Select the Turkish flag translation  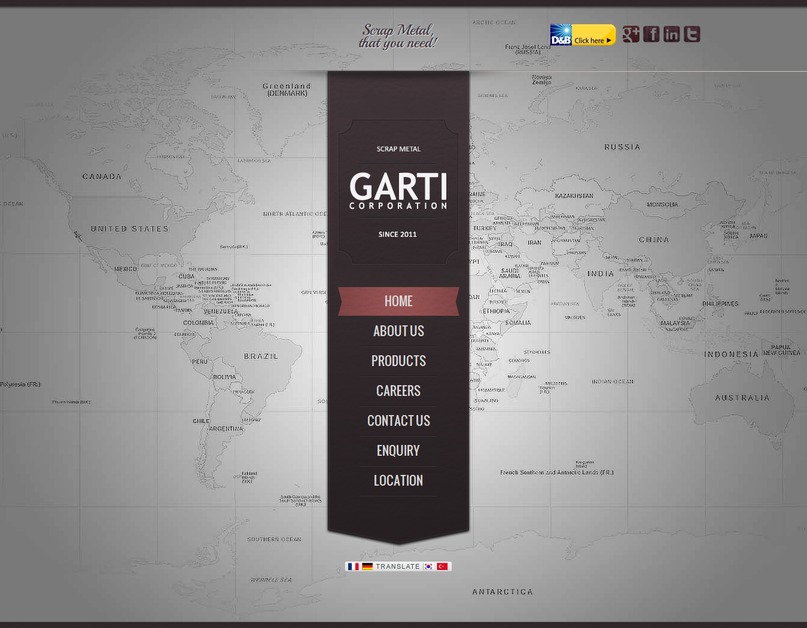442,566
